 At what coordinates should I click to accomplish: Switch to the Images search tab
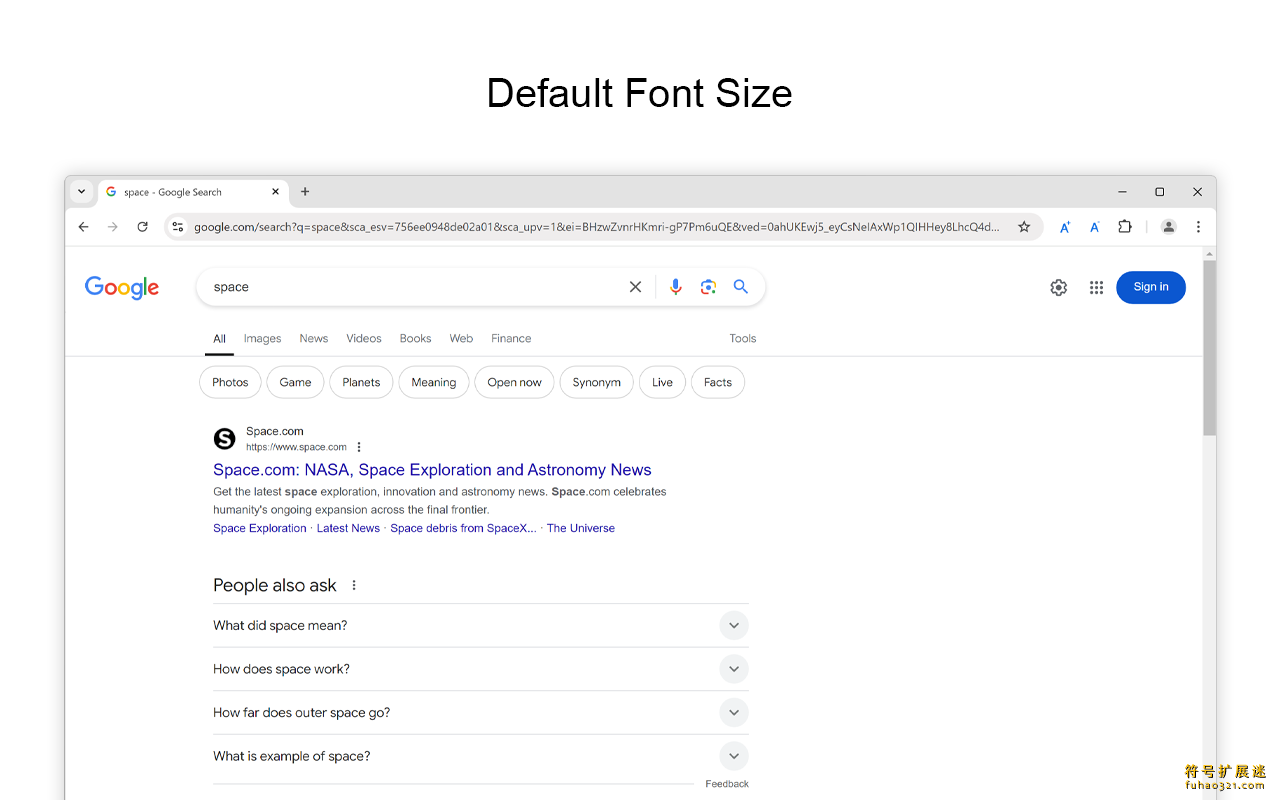pos(262,339)
